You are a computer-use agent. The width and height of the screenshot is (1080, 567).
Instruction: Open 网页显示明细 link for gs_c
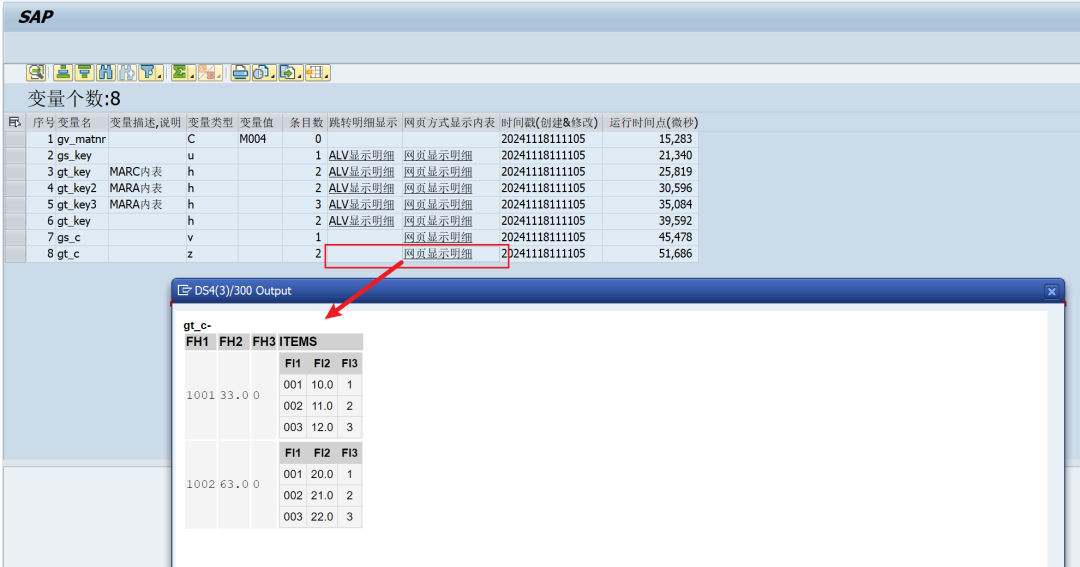click(438, 238)
